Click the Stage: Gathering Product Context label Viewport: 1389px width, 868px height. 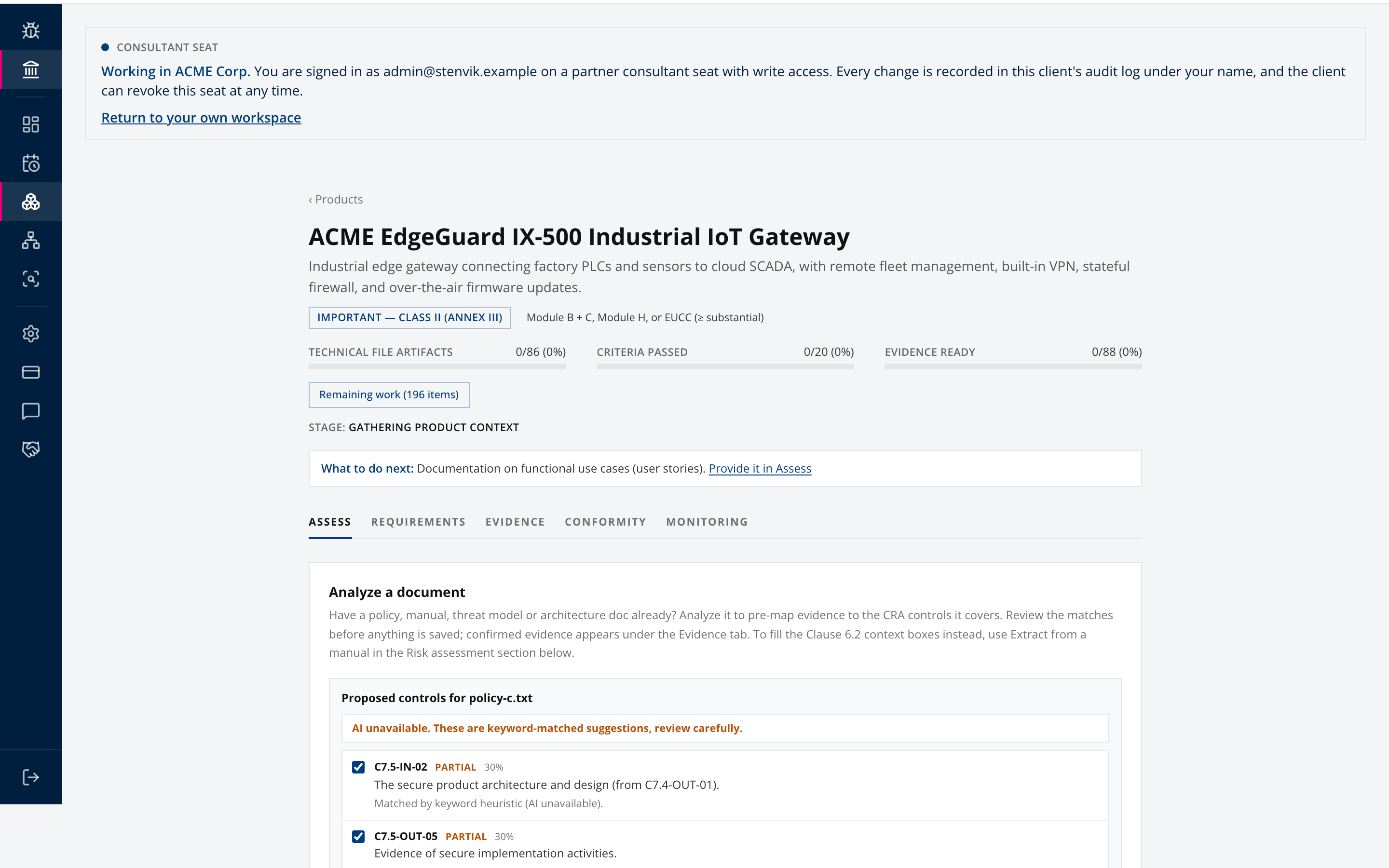point(413,427)
